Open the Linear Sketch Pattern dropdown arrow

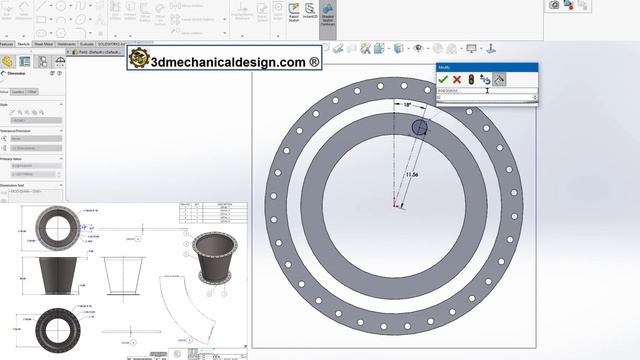(x=224, y=19)
